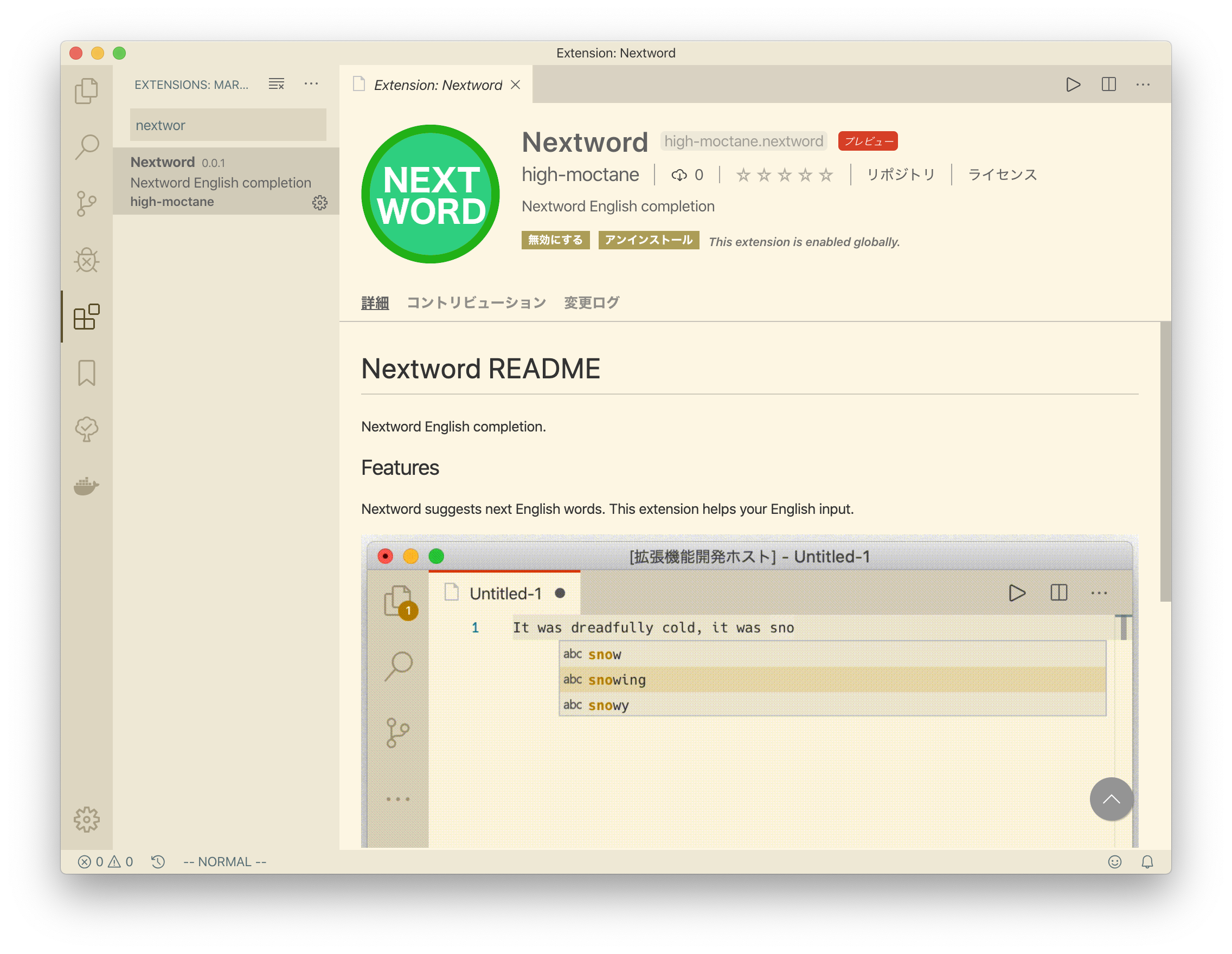Open the Manage gear at activity bar bottom

tap(86, 819)
